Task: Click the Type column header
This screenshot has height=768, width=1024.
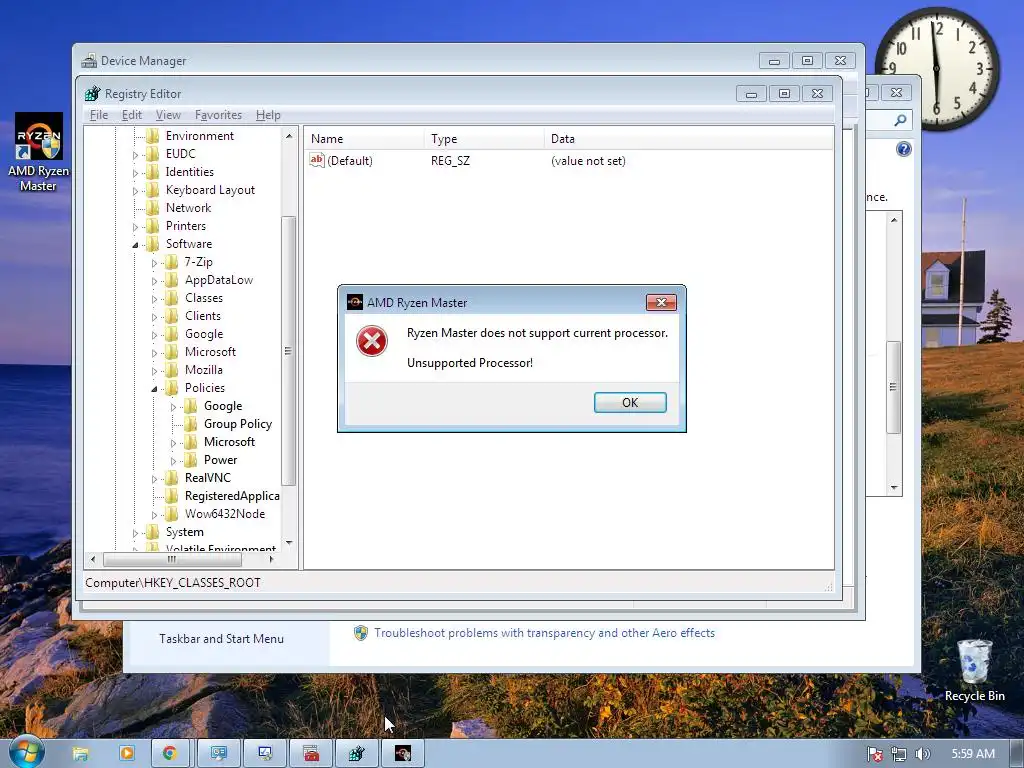Action: pos(485,138)
